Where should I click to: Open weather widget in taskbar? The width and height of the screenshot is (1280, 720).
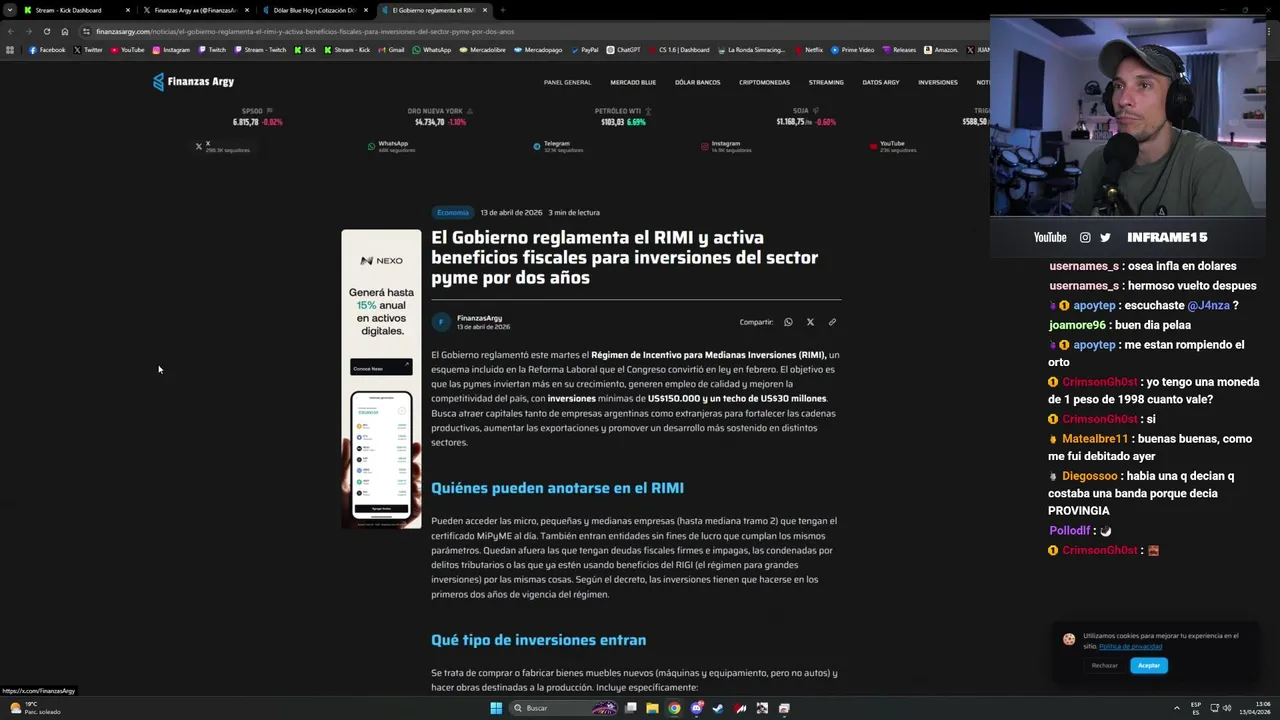(x=35, y=708)
